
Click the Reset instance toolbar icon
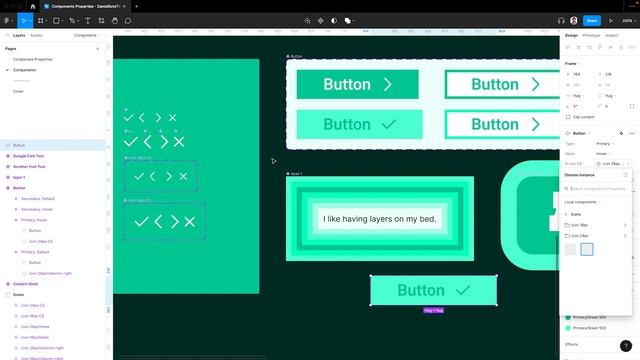pyautogui.click(x=307, y=20)
